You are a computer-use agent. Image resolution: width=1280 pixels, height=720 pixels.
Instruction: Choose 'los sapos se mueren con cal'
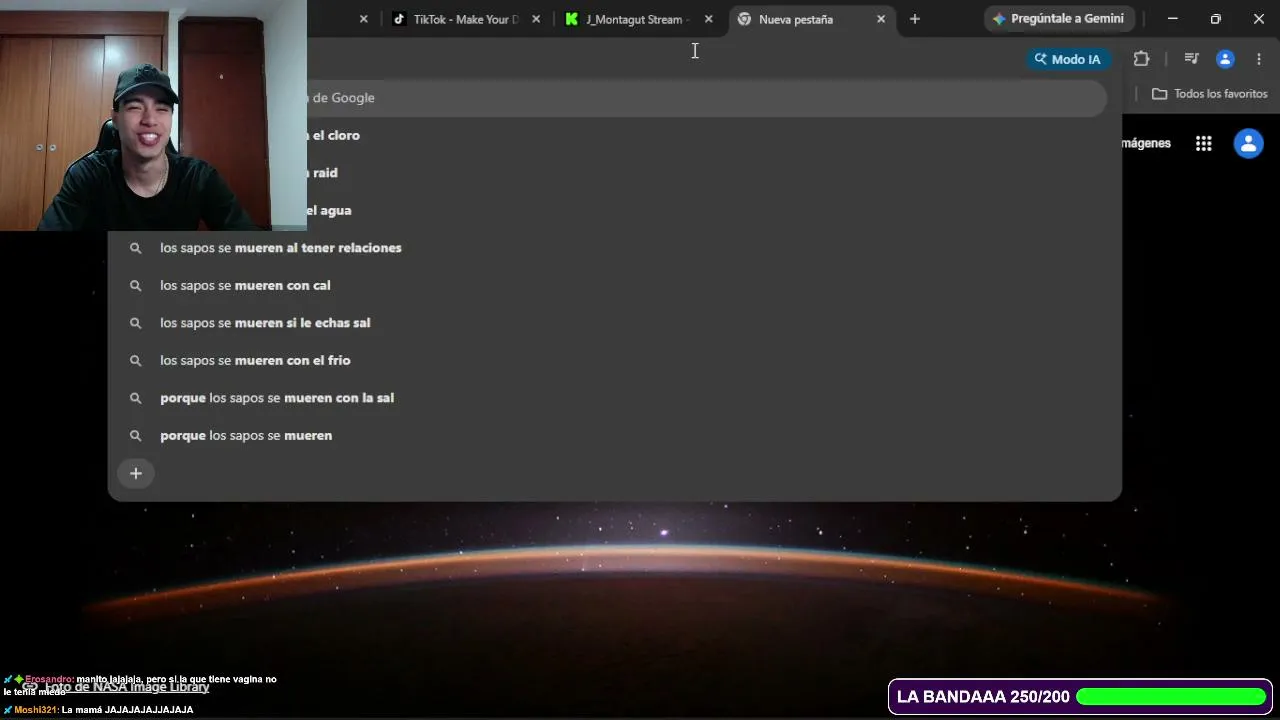(x=614, y=286)
